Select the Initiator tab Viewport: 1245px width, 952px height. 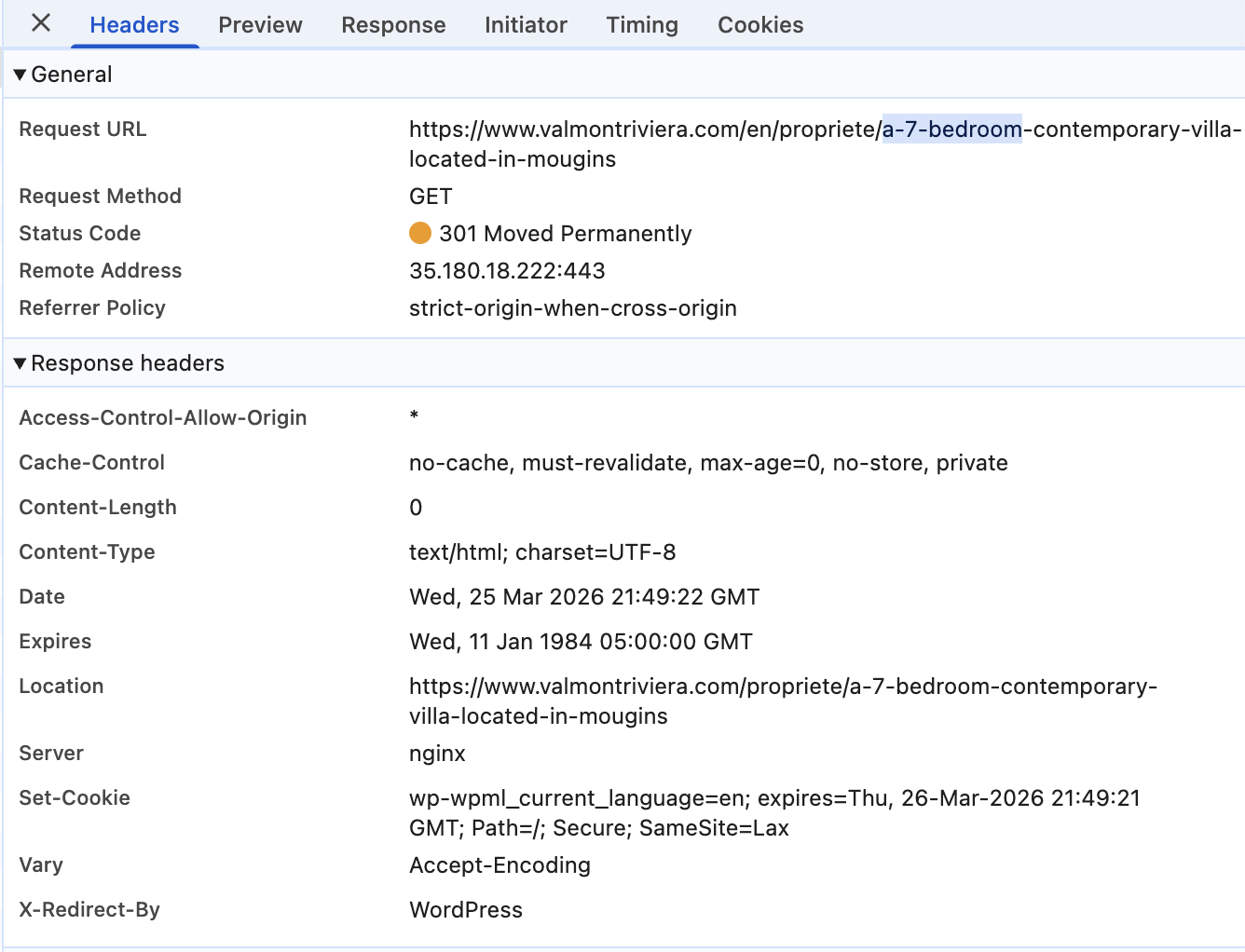[526, 25]
